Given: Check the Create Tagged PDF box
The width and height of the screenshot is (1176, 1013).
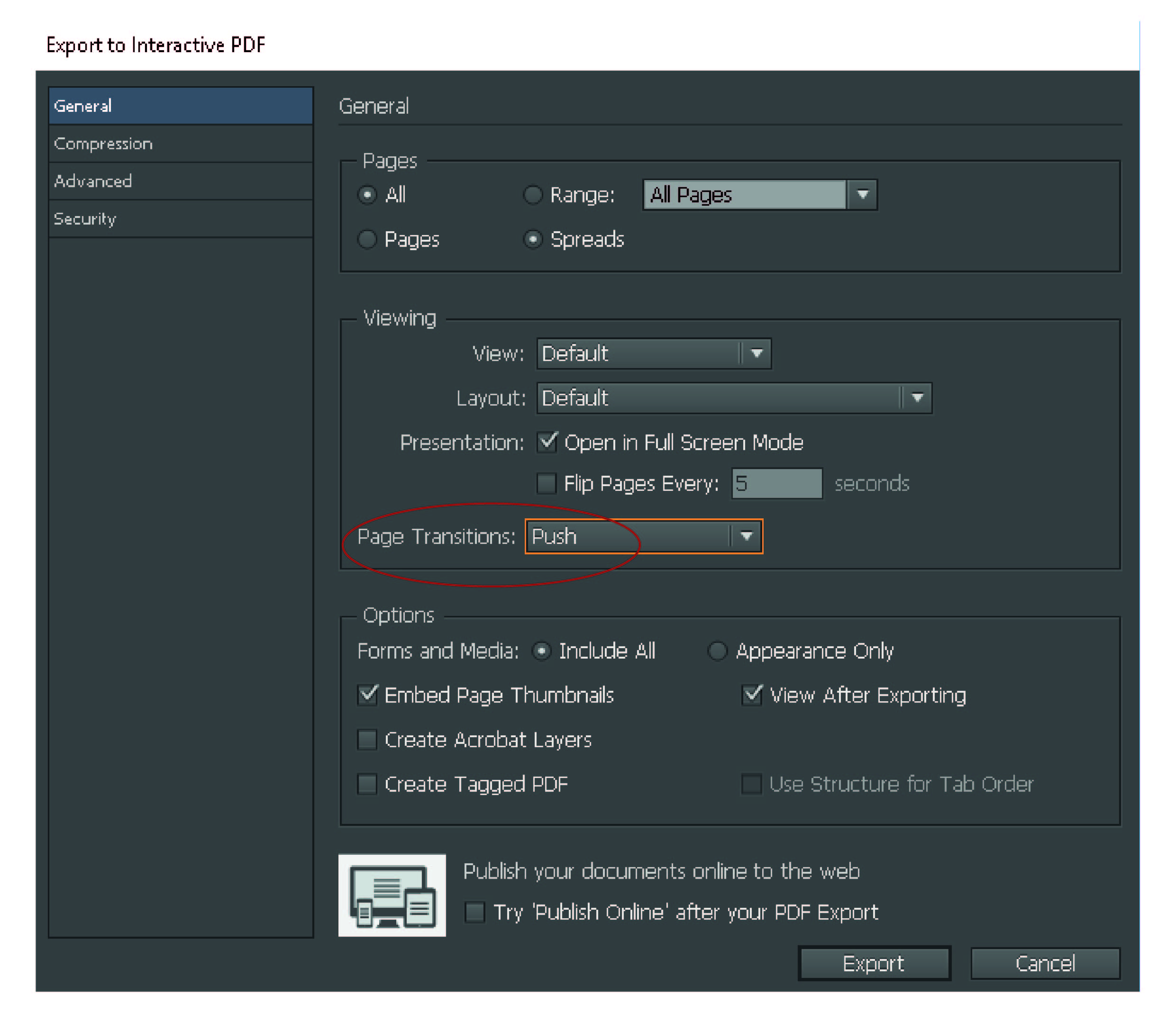Looking at the screenshot, I should coord(367,784).
